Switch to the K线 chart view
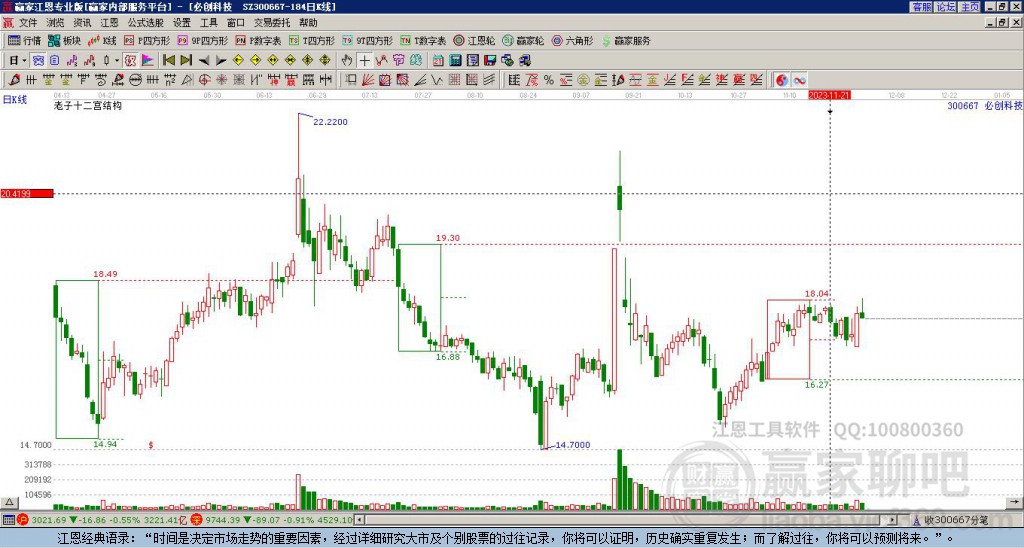This screenshot has width=1024, height=548. (x=102, y=40)
